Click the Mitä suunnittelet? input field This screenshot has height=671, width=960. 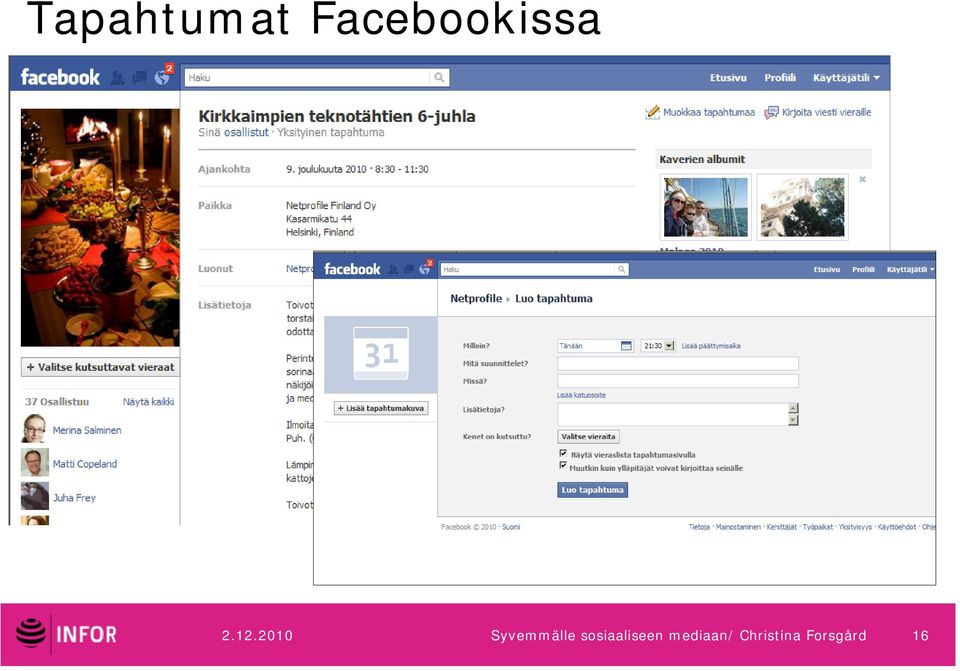coord(678,364)
